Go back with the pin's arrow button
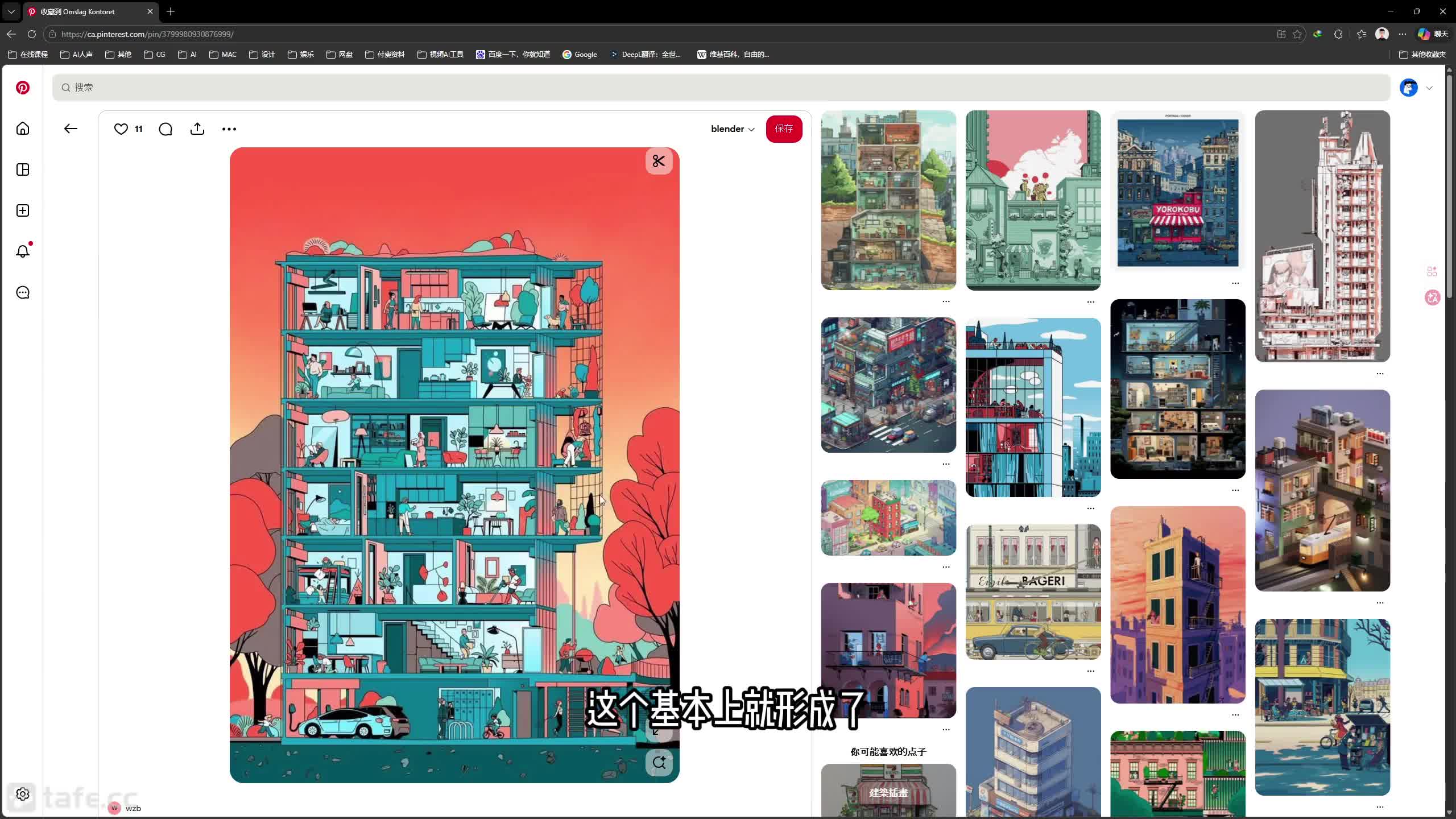This screenshot has height=819, width=1456. tap(71, 129)
